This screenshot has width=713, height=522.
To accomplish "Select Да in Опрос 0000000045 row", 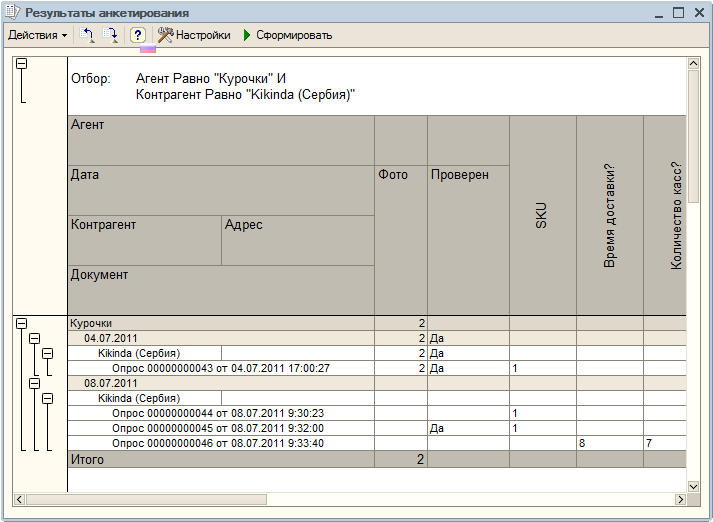I will (x=468, y=428).
